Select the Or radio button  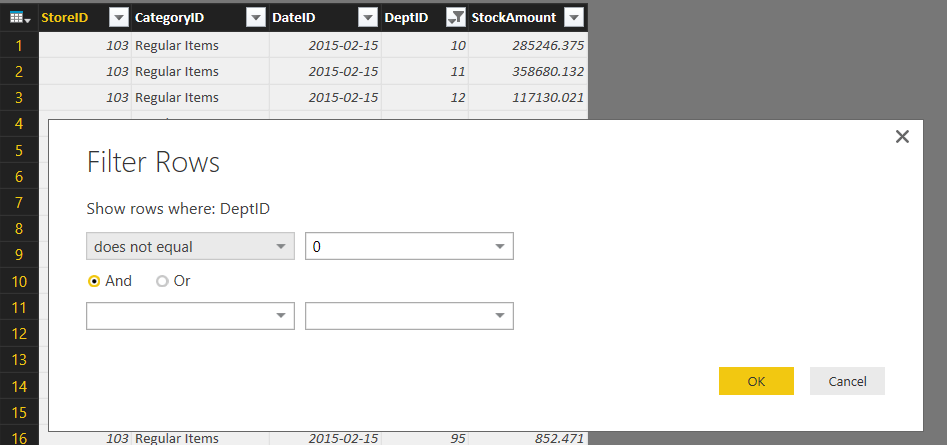pyautogui.click(x=162, y=281)
